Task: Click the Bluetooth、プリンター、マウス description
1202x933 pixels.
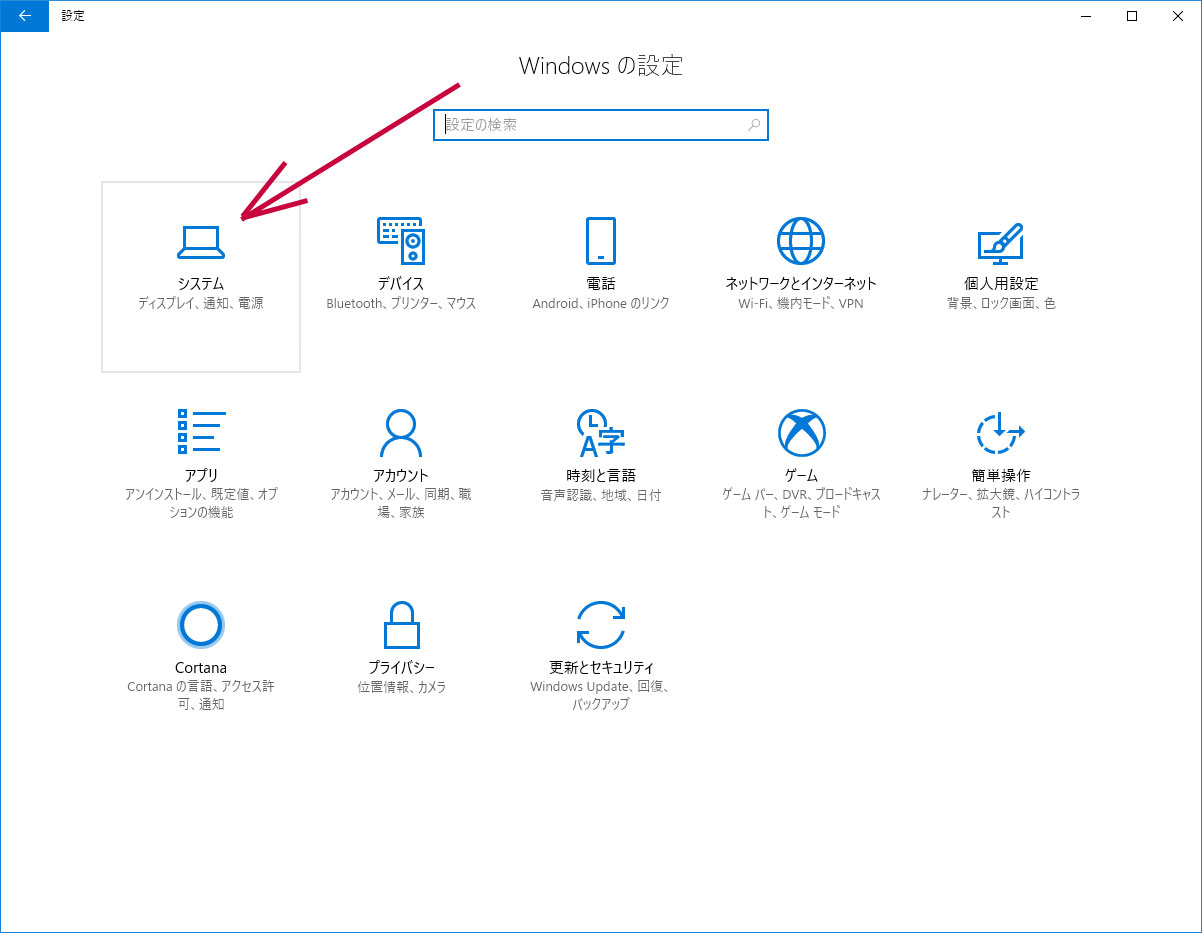Action: (401, 303)
